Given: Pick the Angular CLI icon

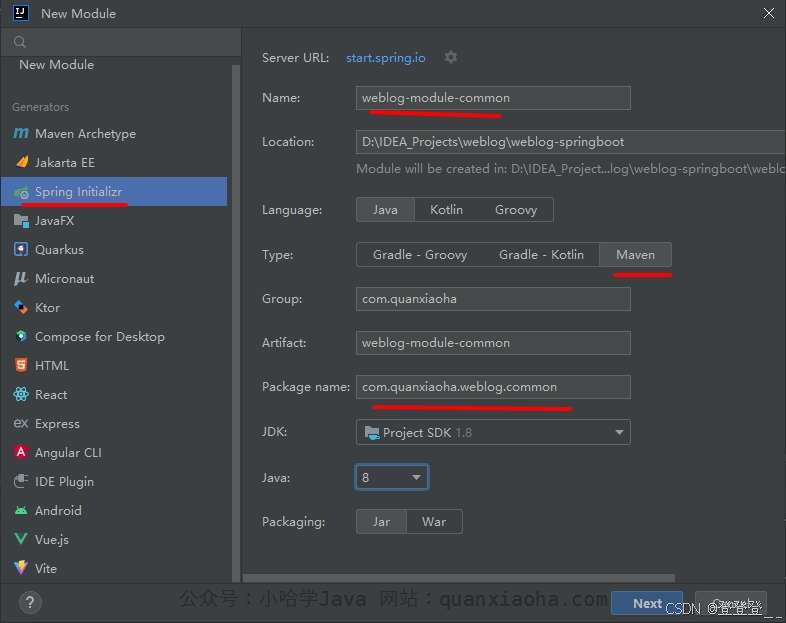Looking at the screenshot, I should click(x=21, y=452).
